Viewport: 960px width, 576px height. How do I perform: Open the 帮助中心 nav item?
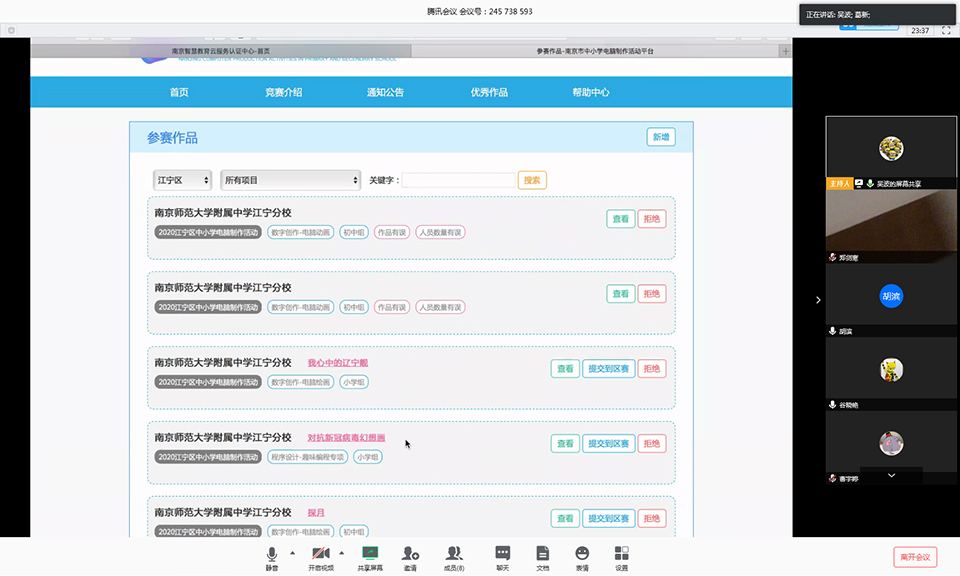(x=591, y=92)
